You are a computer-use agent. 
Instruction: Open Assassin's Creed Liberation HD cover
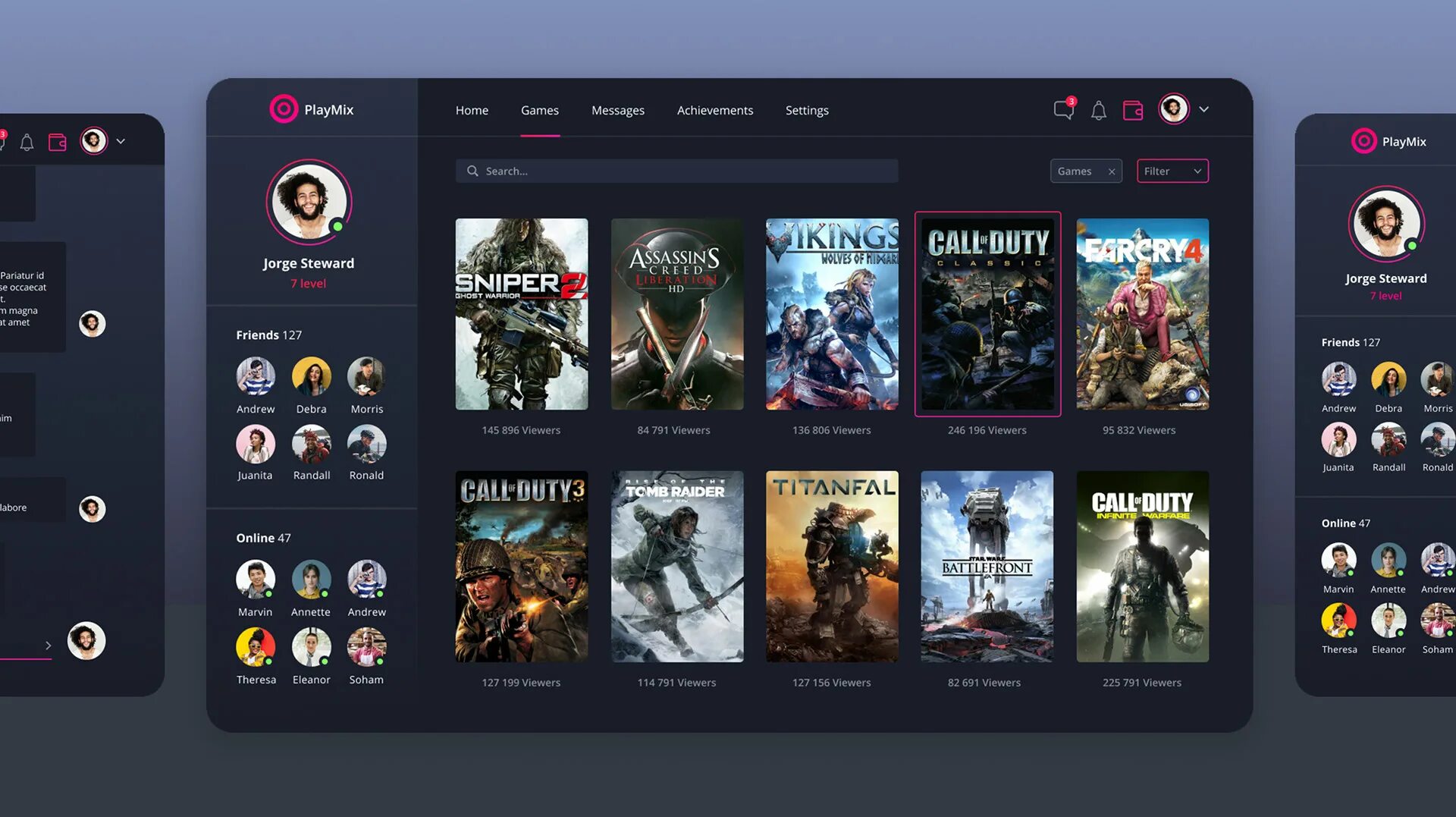point(677,314)
